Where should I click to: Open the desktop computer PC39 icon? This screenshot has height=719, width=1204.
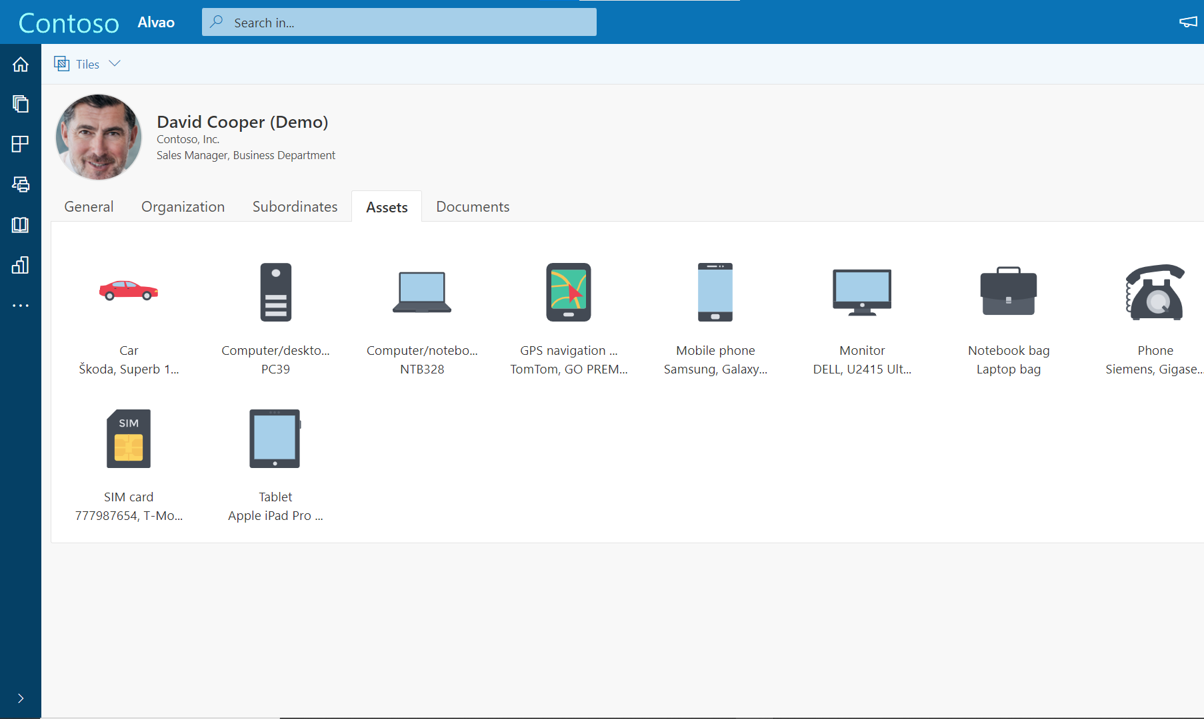[x=276, y=292]
